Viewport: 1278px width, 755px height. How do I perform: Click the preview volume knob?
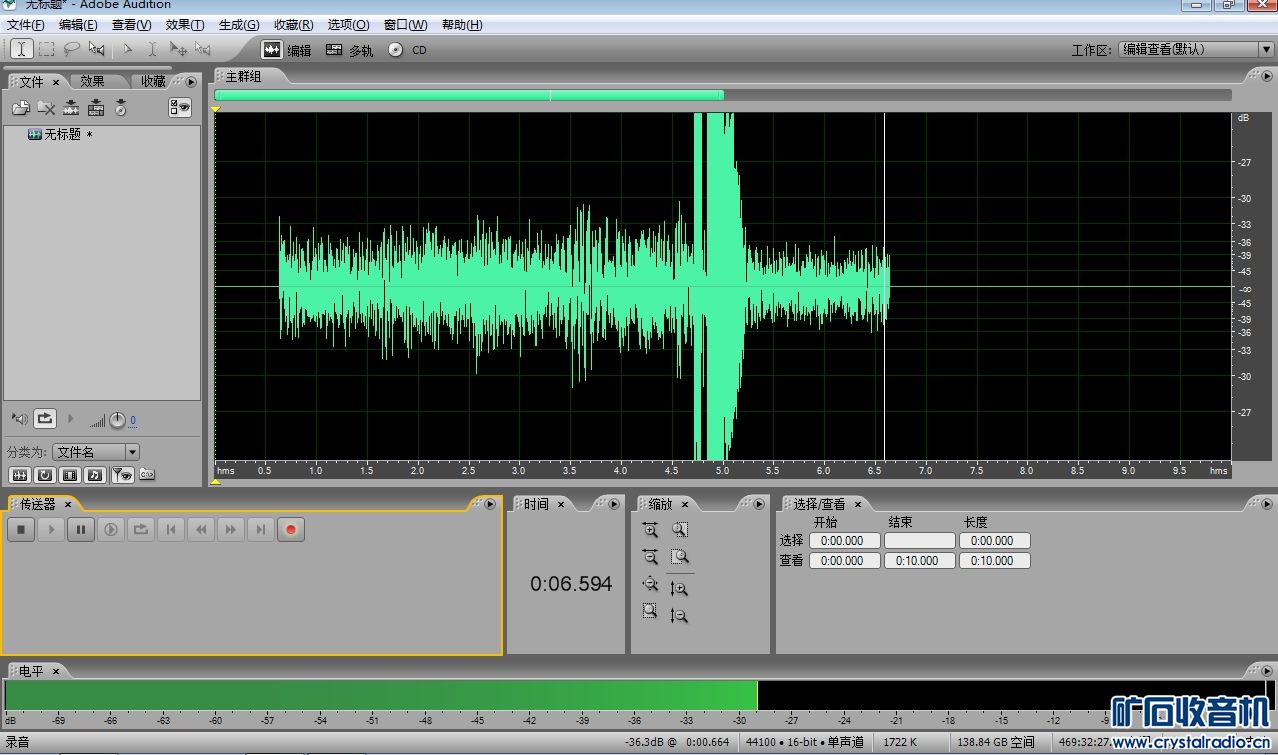tap(117, 420)
